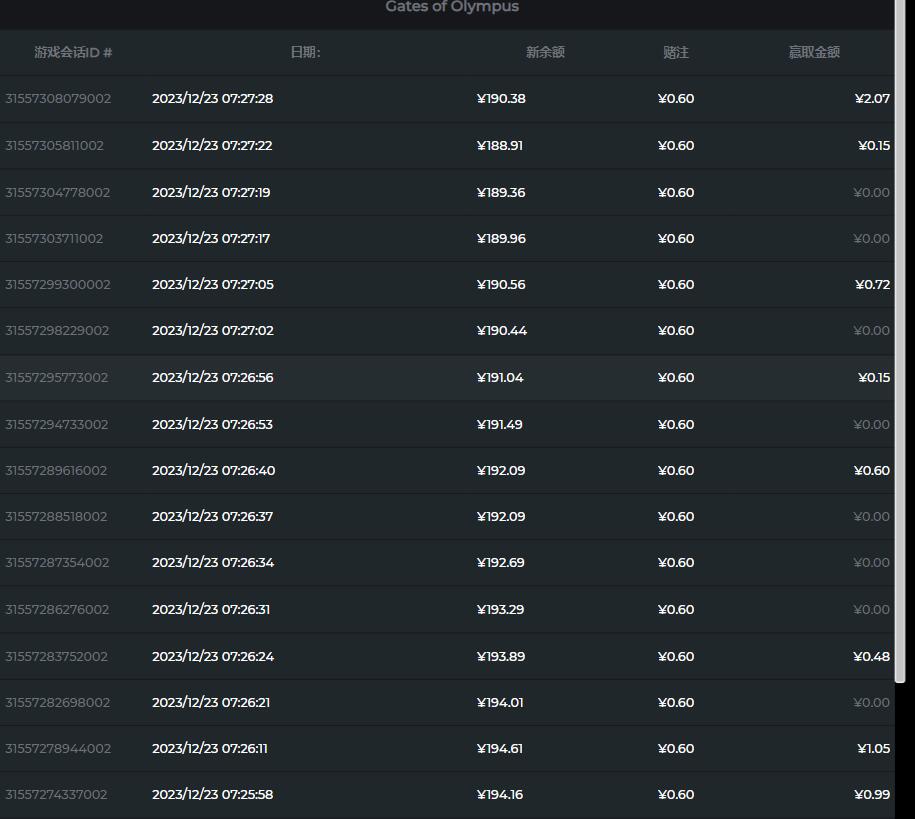This screenshot has height=819, width=915.
Task: Click the new balance ¥194.61
Action: click(500, 749)
